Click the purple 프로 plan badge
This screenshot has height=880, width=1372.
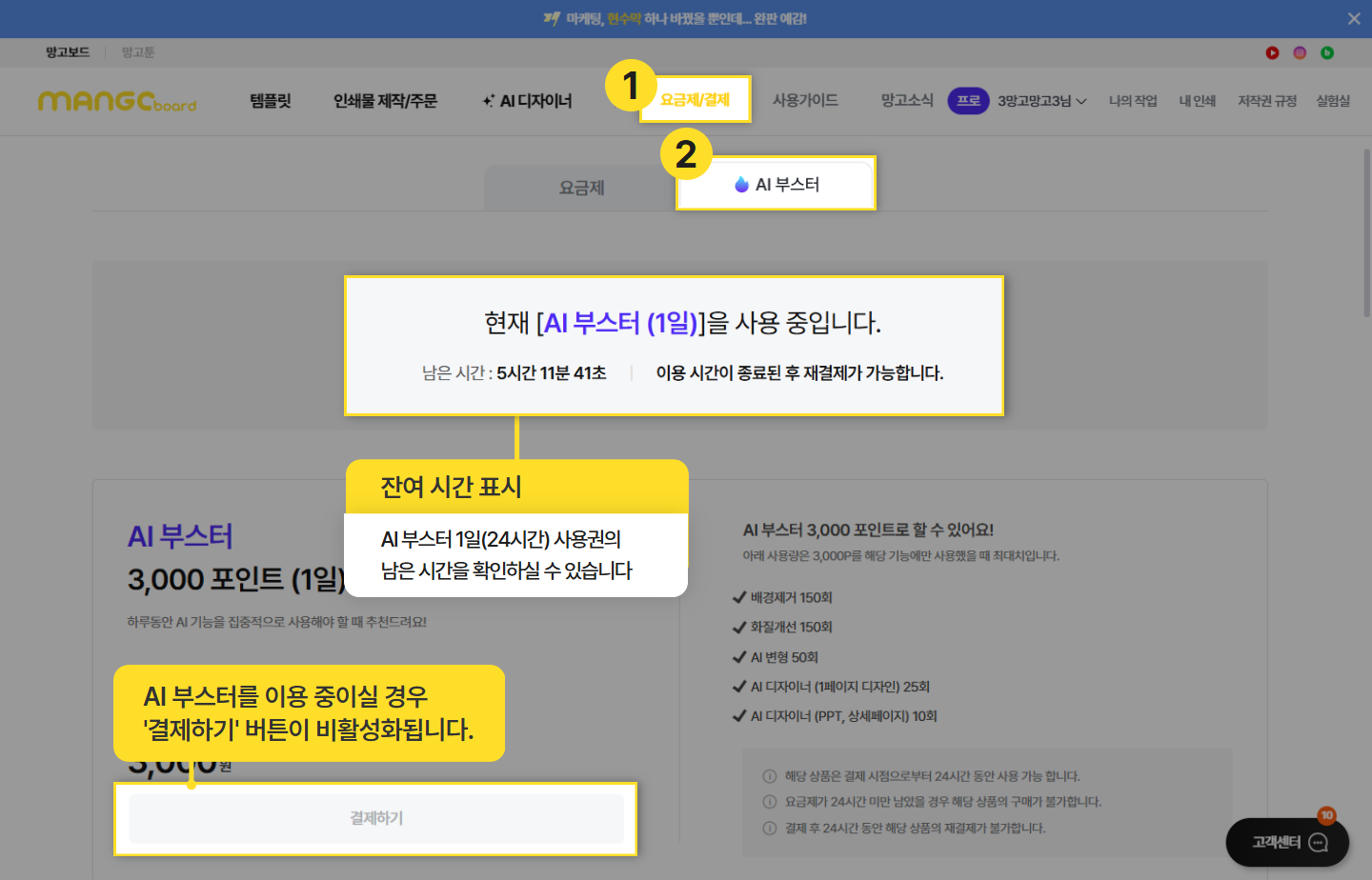pos(968,101)
